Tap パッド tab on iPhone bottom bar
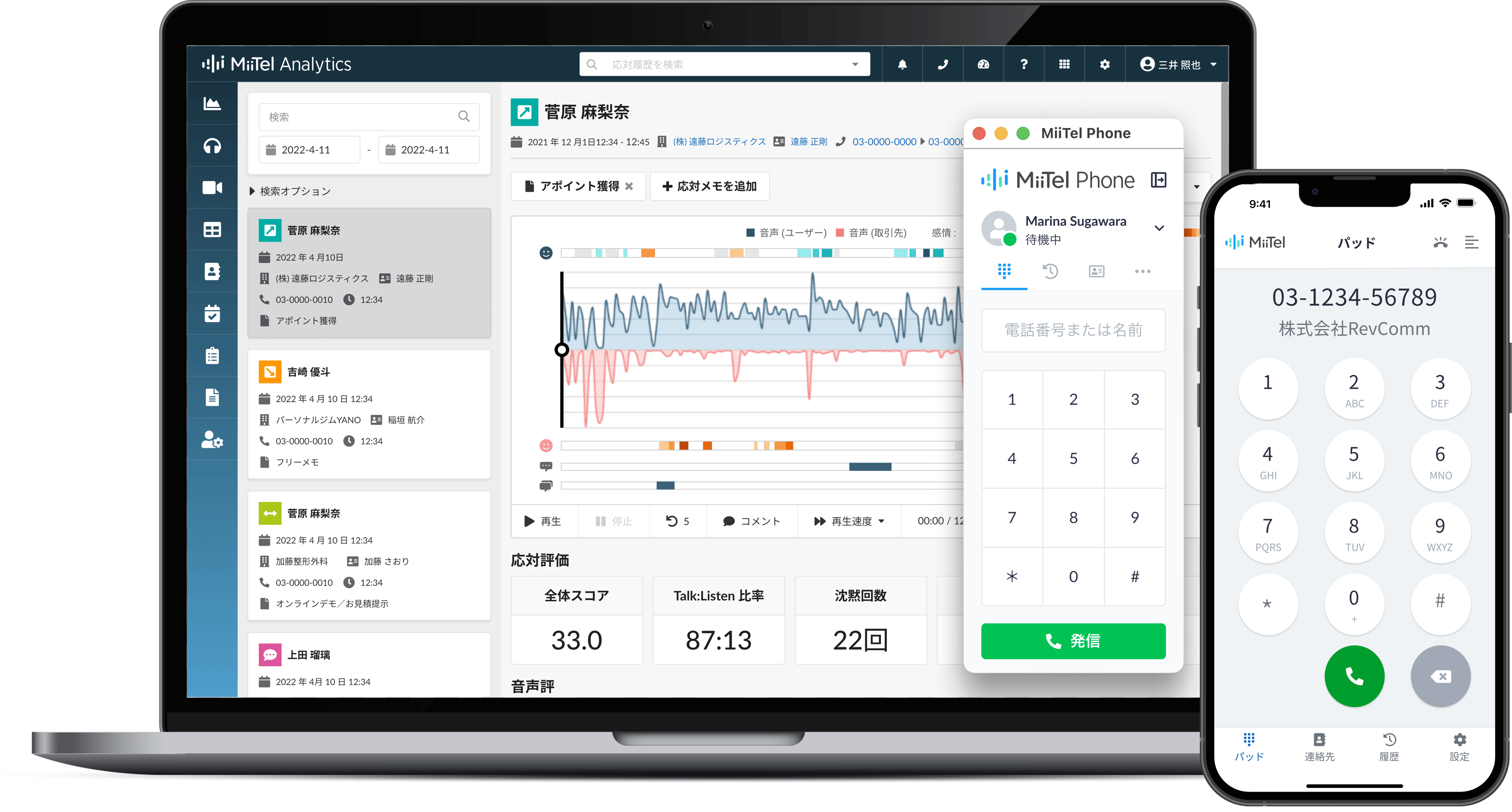This screenshot has height=812, width=1512. (x=1249, y=747)
